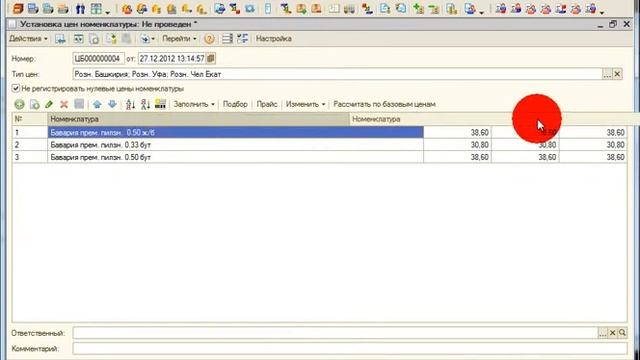Screen dimensions: 640x360
Task: Click the last 30,80 price in row 2
Action: coord(593,145)
